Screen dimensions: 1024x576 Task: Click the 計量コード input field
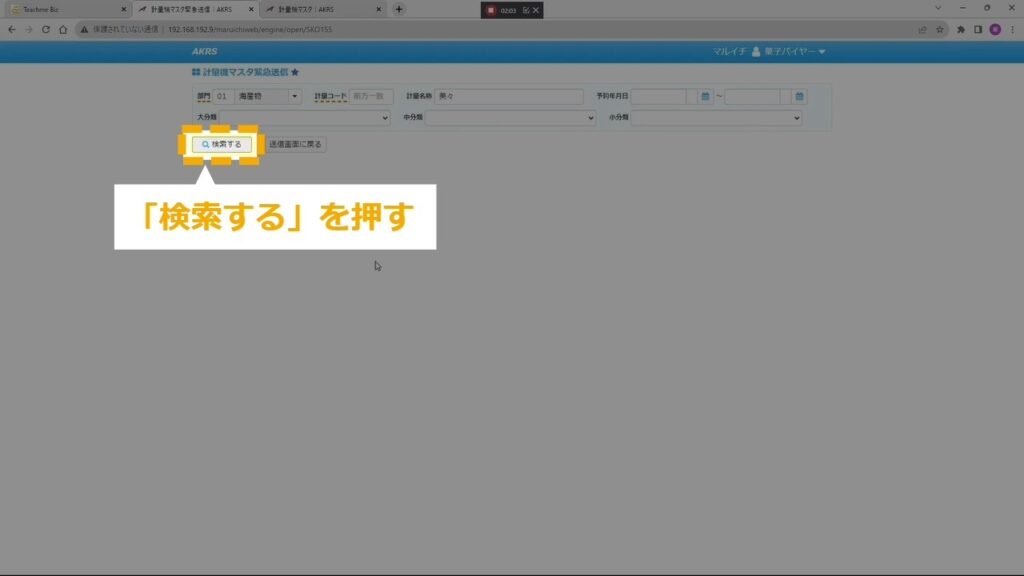(x=371, y=97)
